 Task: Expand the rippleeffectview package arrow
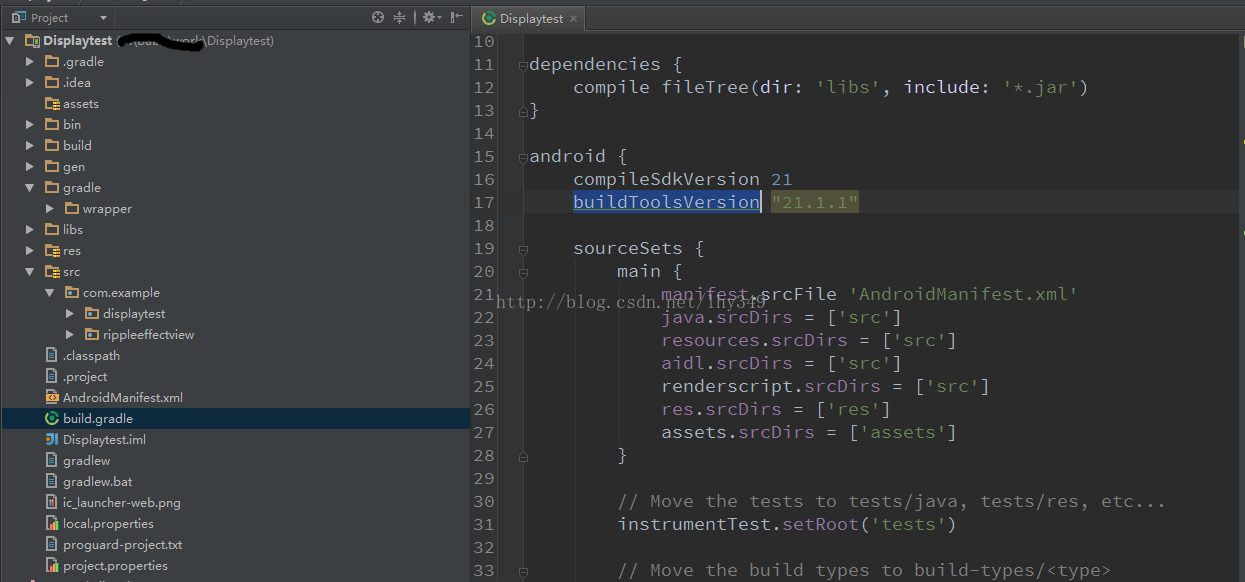click(70, 335)
